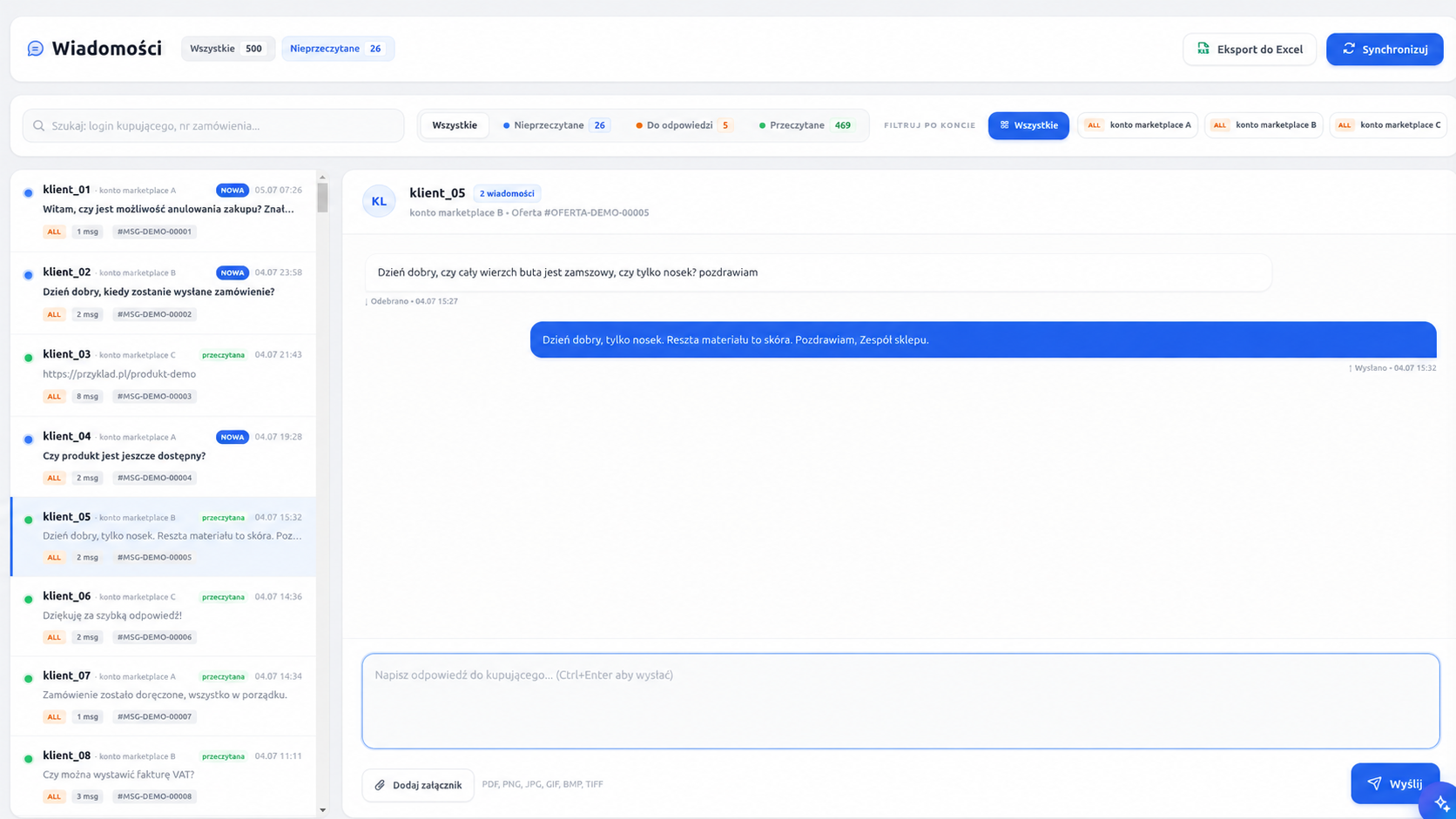Click the paperclip icon in Dodaj załącznik
Viewport: 1456px width, 819px height.
[380, 785]
